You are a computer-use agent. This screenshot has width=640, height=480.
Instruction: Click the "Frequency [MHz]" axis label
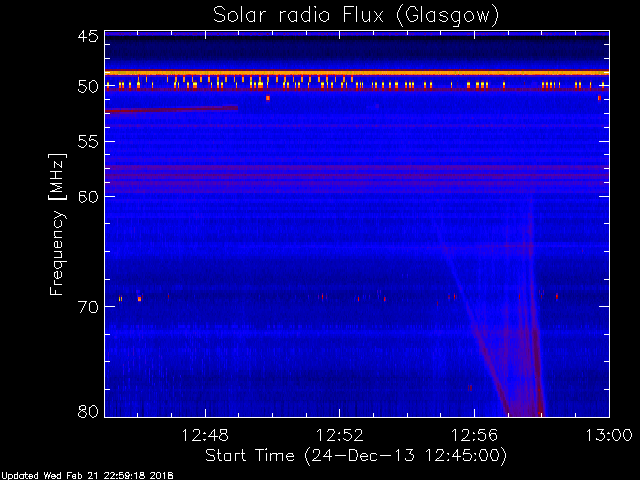pyautogui.click(x=58, y=224)
